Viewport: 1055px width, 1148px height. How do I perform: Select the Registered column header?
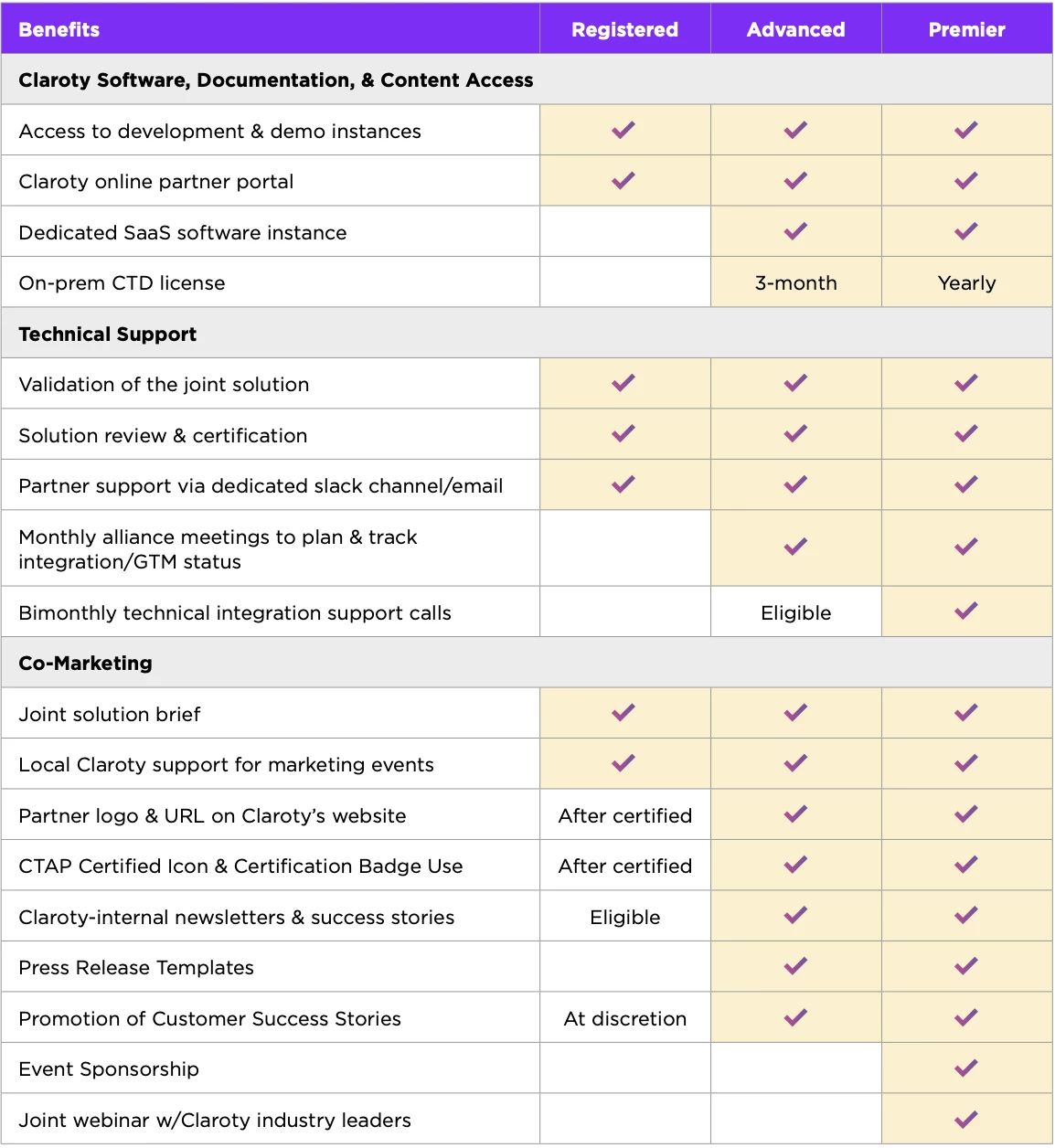click(x=624, y=29)
